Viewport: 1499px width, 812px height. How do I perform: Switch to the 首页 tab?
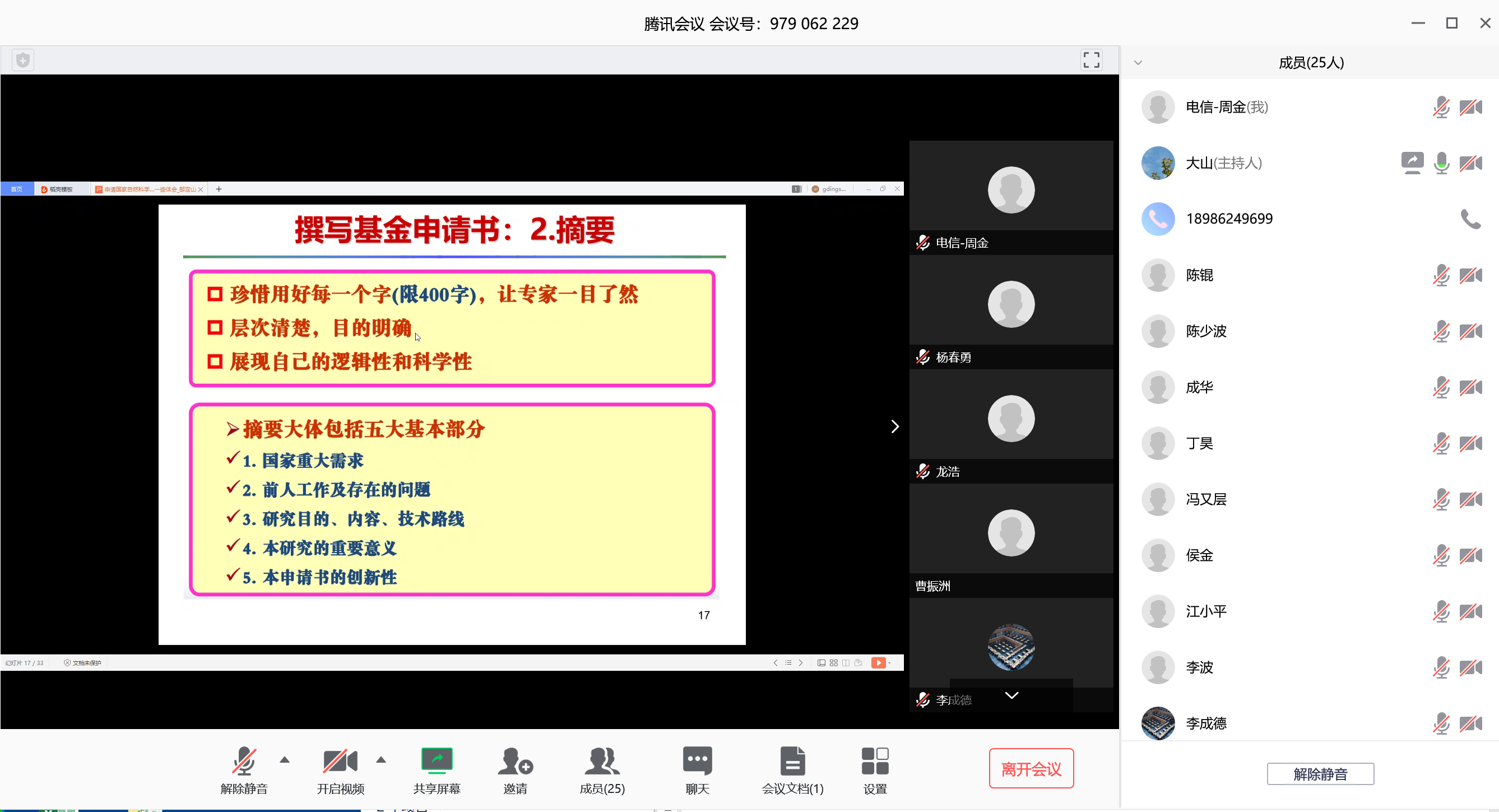16,189
